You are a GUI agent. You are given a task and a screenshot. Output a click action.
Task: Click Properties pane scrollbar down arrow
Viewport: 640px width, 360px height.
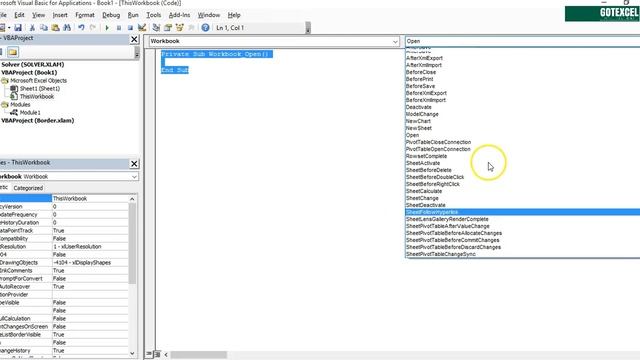[x=132, y=353]
